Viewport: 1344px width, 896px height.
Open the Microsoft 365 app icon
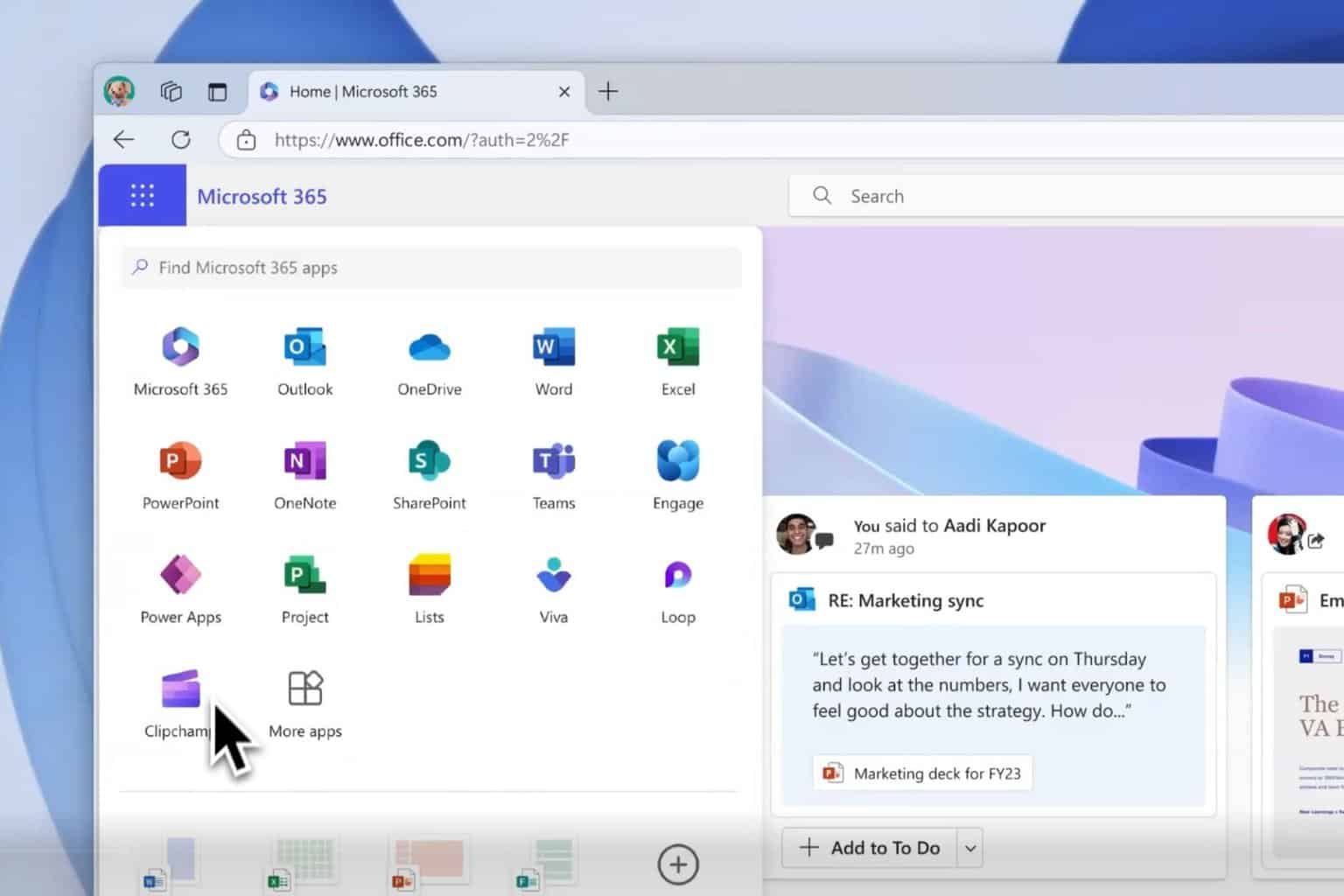pyautogui.click(x=180, y=347)
